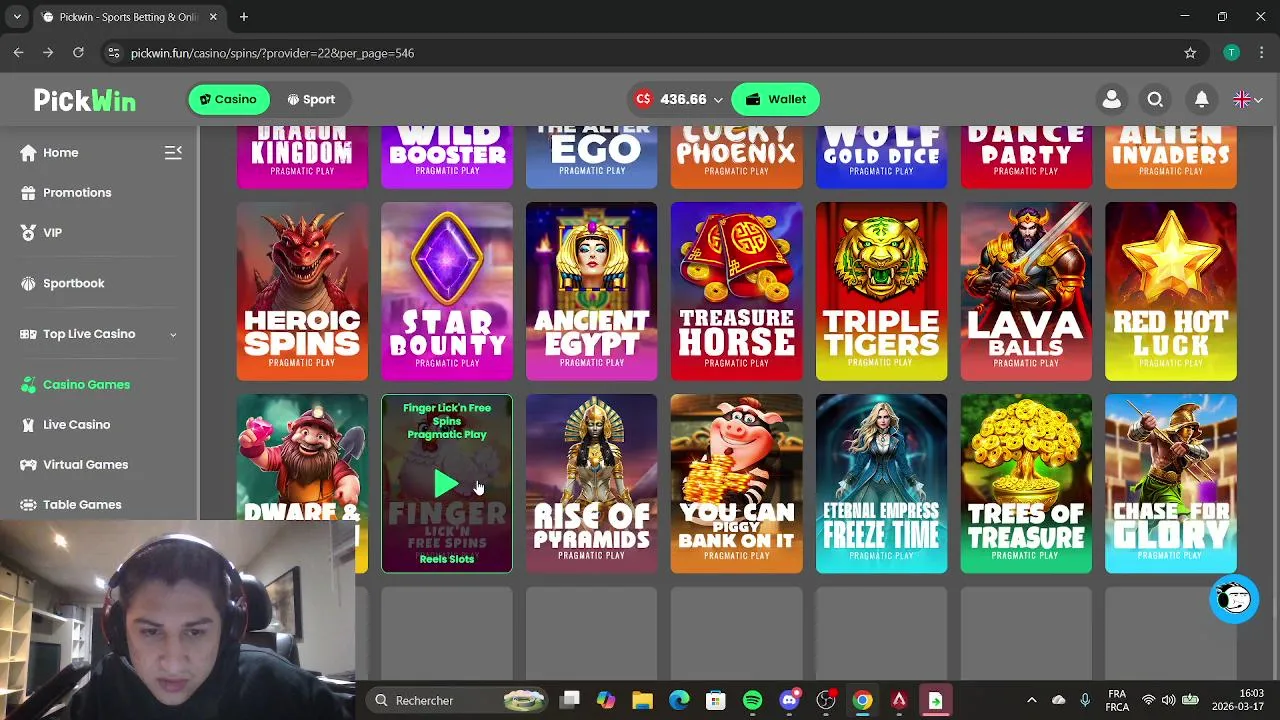Open the Treasure Horse game tile
1280x720 pixels.
pos(737,291)
